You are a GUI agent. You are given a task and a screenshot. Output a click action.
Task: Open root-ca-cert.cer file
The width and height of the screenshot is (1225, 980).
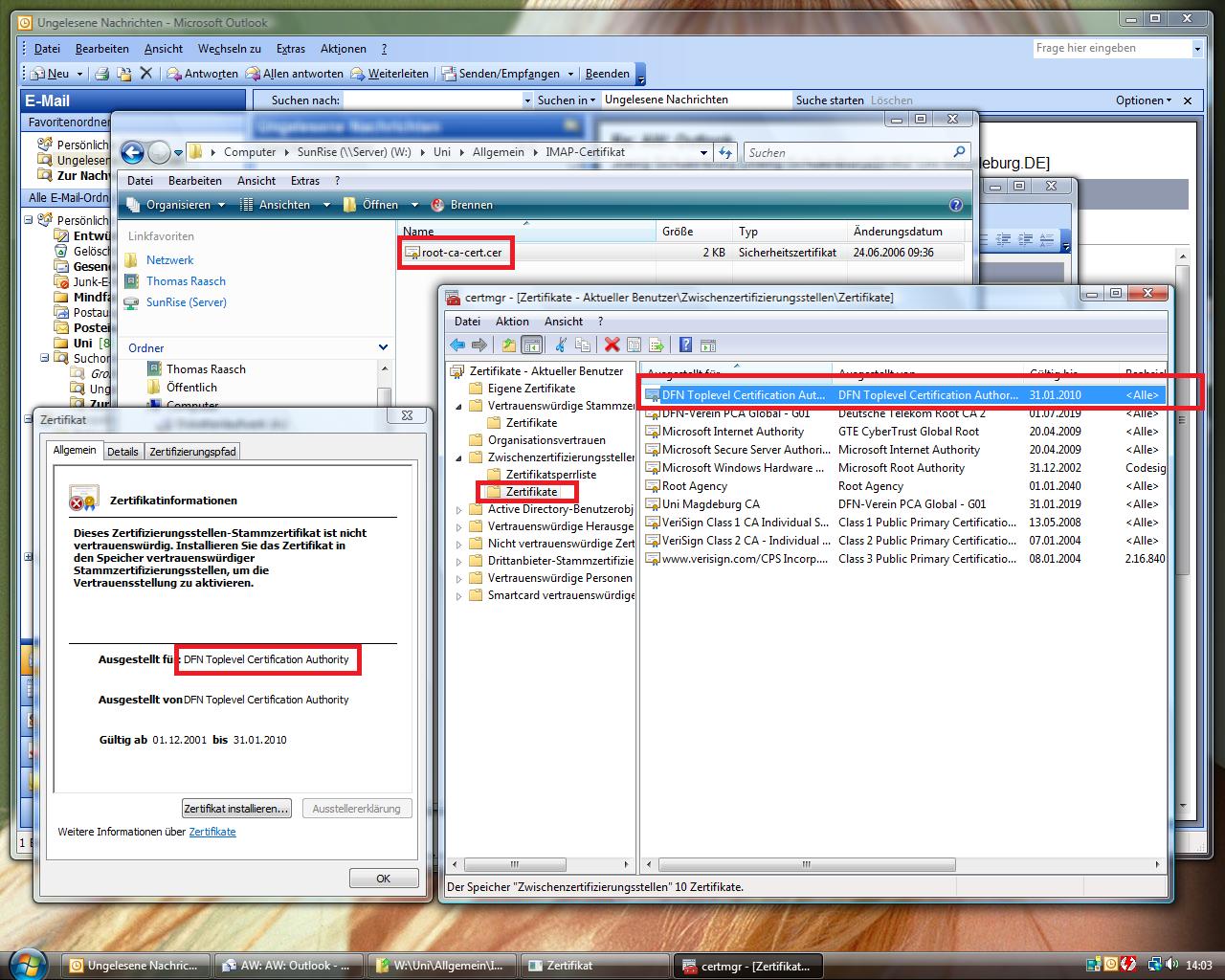click(453, 253)
